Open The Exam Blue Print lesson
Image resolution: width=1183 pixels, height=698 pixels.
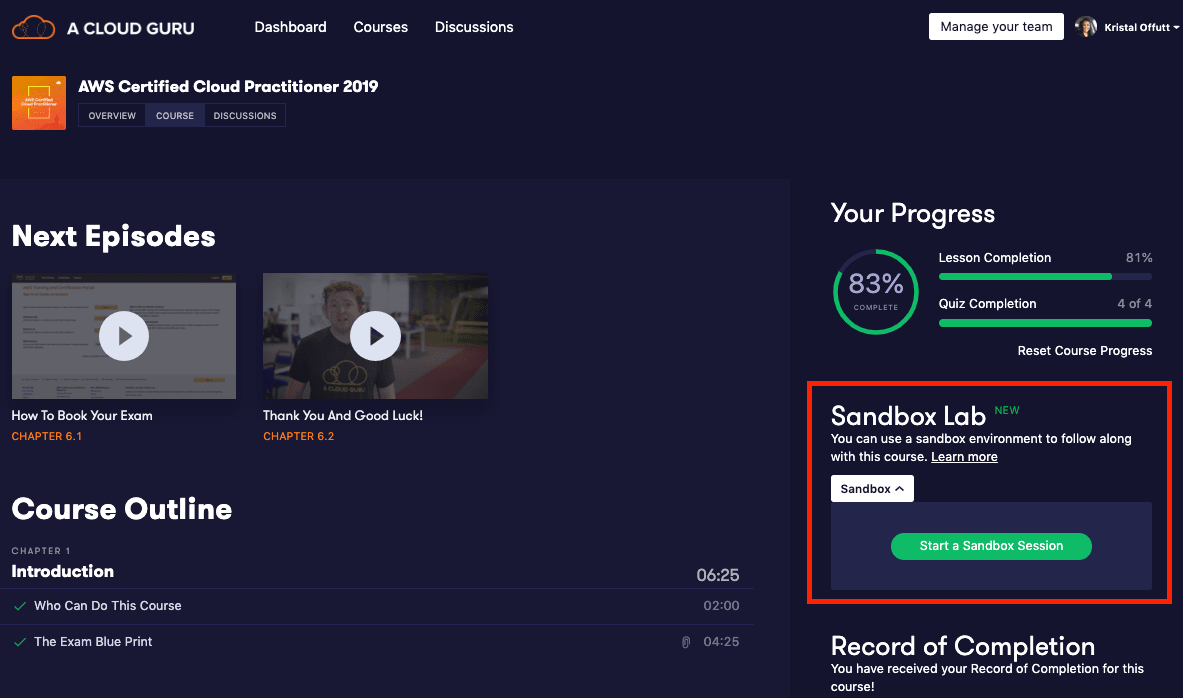coord(93,642)
